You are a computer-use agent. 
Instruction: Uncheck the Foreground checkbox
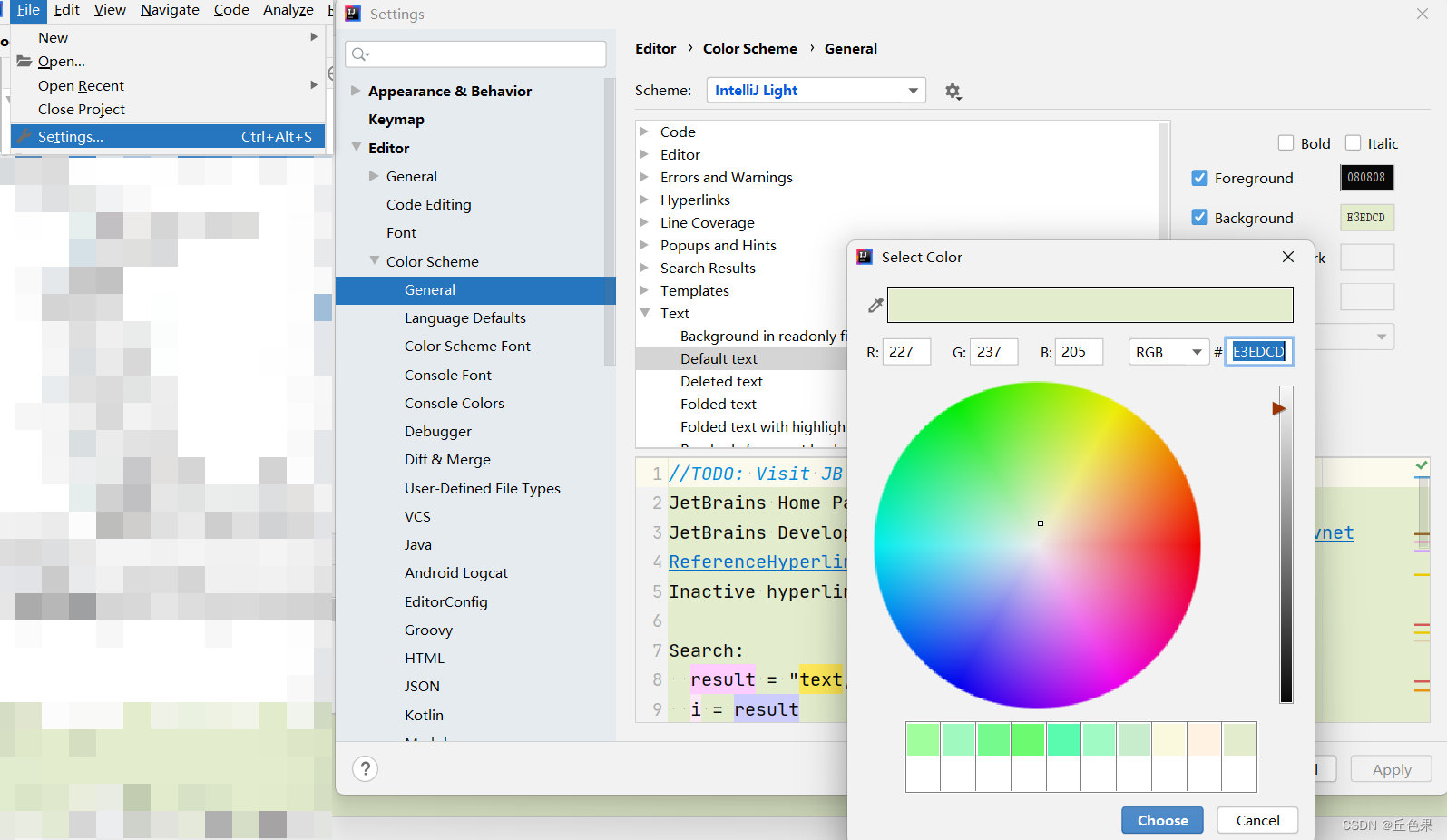pos(1199,179)
